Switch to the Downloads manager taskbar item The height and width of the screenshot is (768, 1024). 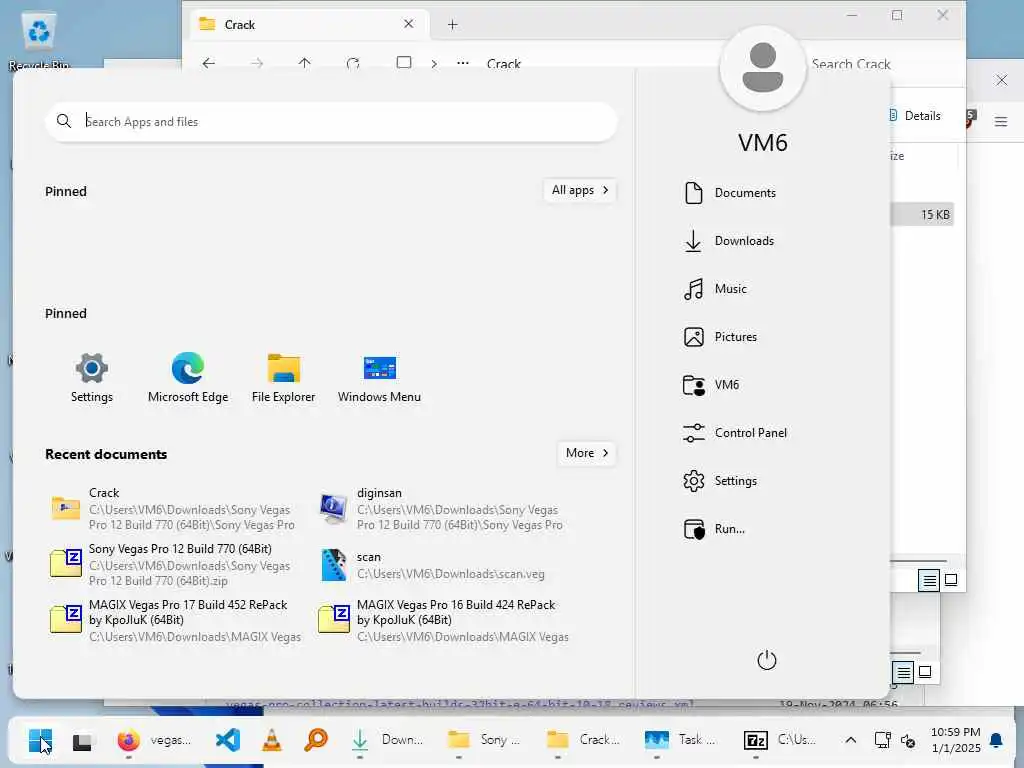pos(386,741)
